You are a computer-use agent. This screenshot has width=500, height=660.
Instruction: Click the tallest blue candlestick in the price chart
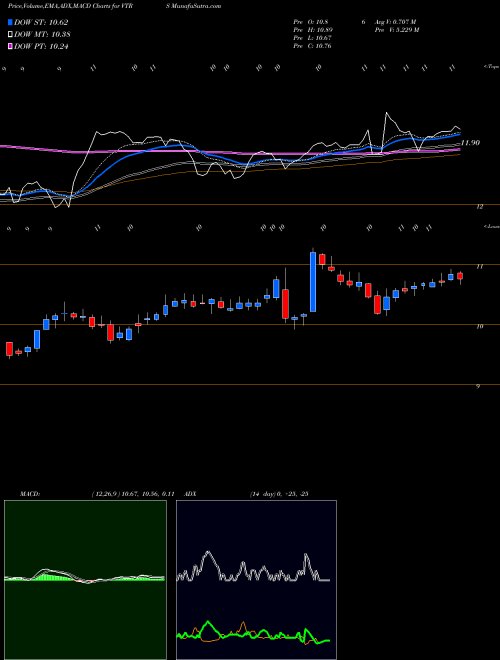coord(313,282)
